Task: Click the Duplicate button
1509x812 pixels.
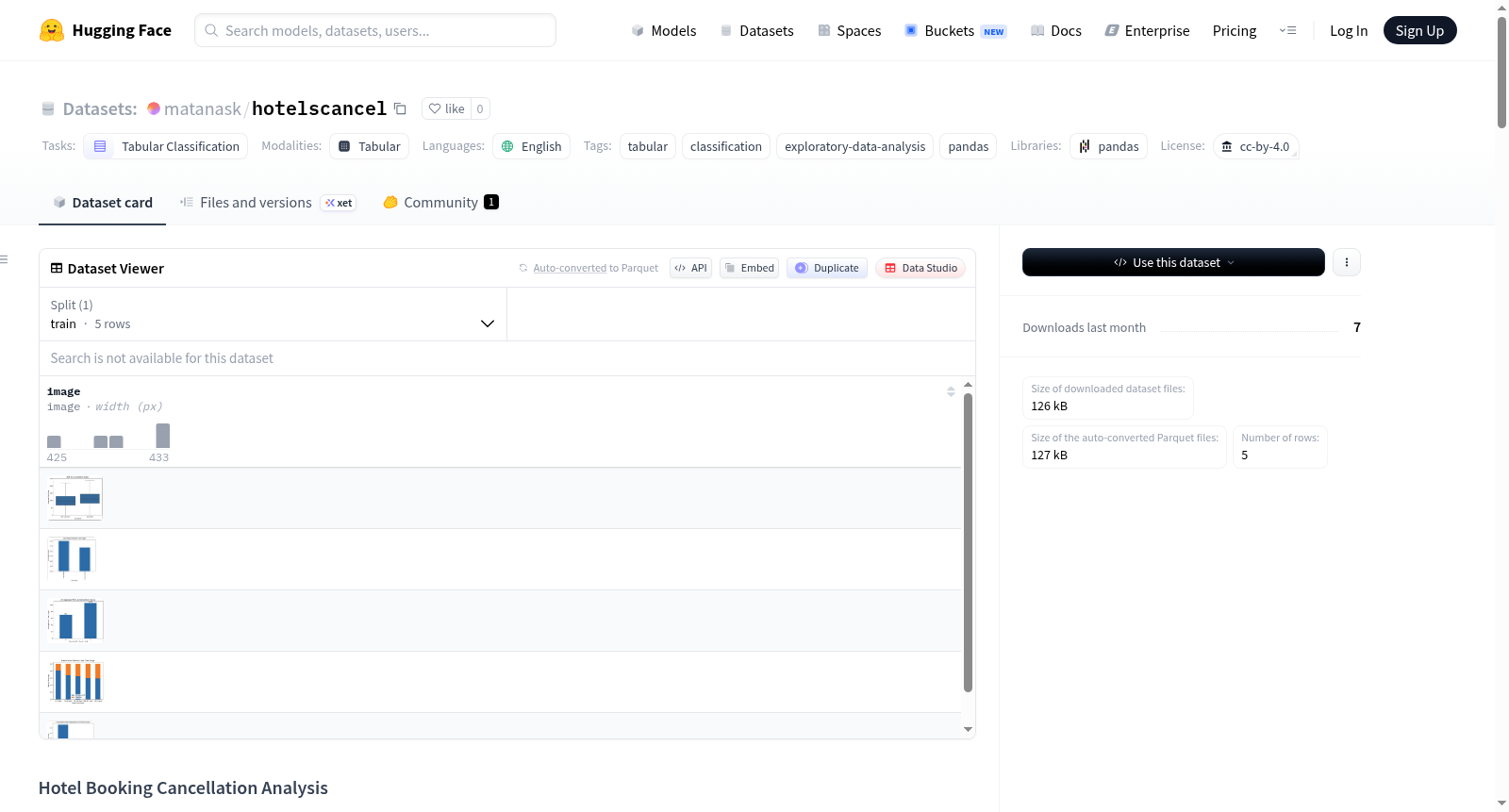Action: click(827, 268)
